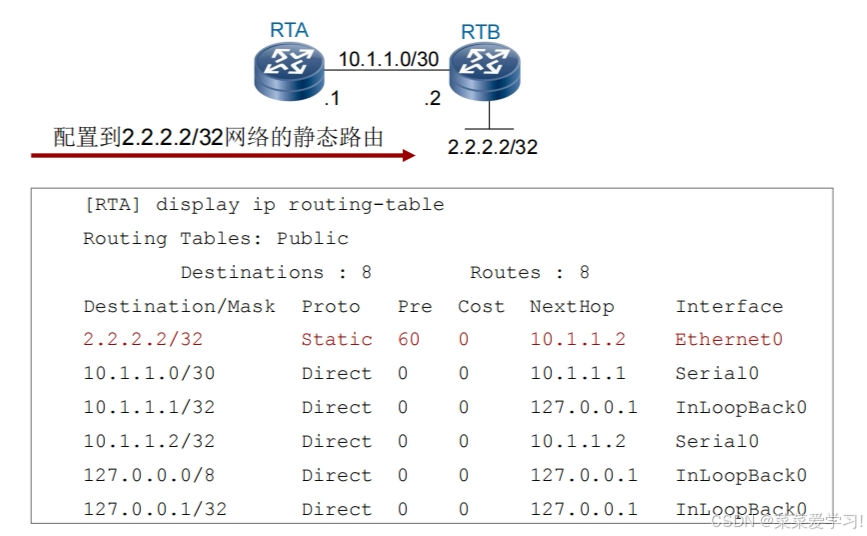Click the 10.1.1.0/30 destination in the table
This screenshot has height=536, width=867.
149,374
